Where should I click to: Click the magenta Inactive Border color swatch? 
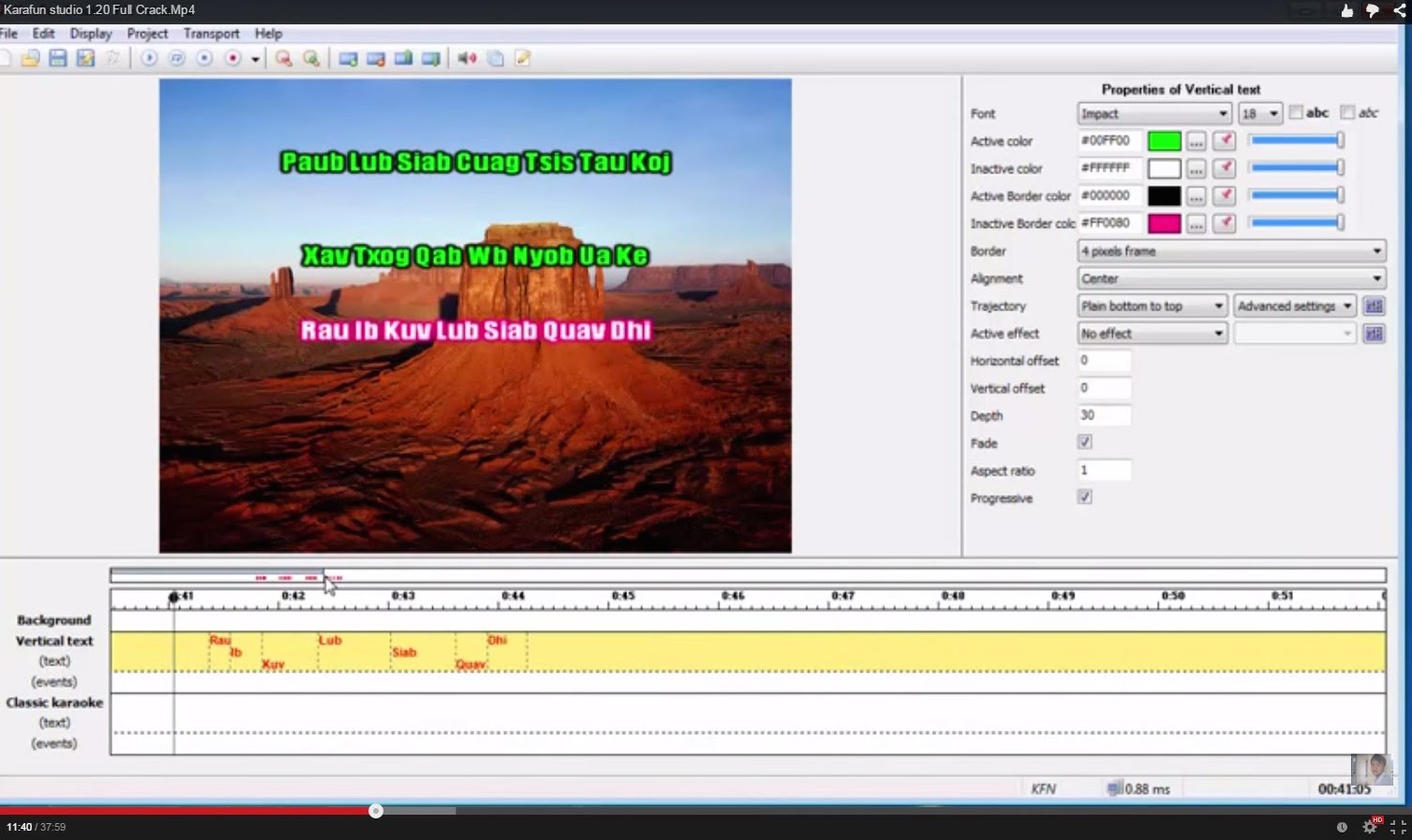click(x=1164, y=223)
